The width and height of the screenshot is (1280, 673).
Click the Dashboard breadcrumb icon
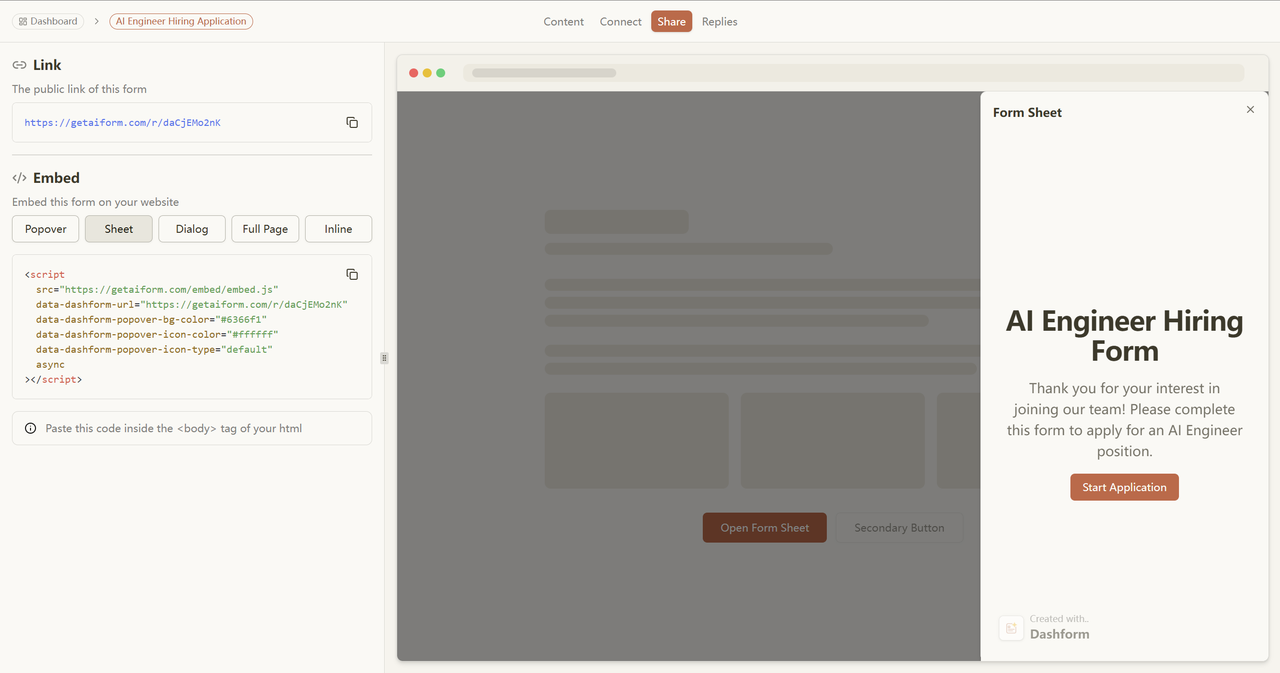[23, 21]
